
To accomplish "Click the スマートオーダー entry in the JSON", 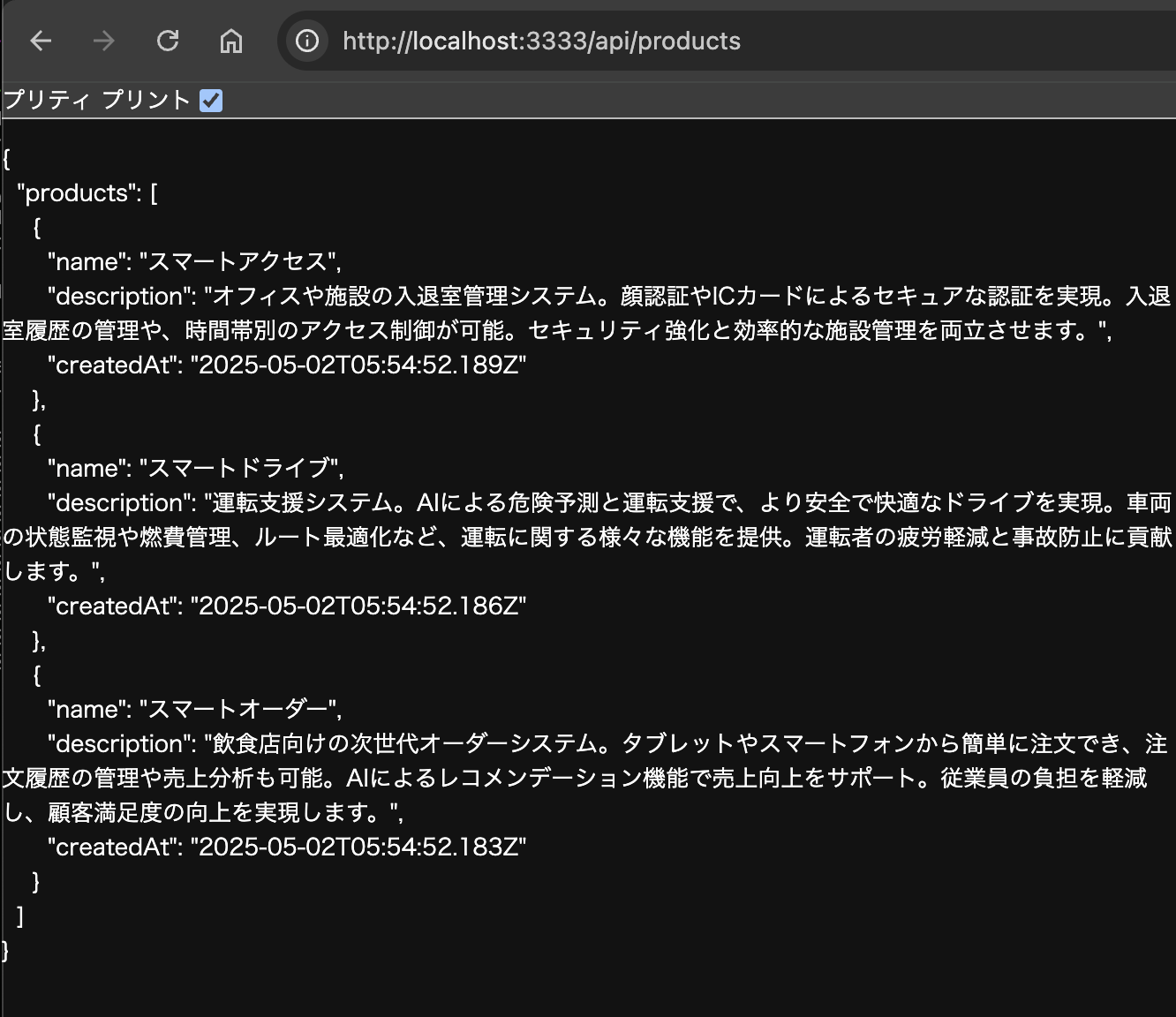I will [238, 708].
